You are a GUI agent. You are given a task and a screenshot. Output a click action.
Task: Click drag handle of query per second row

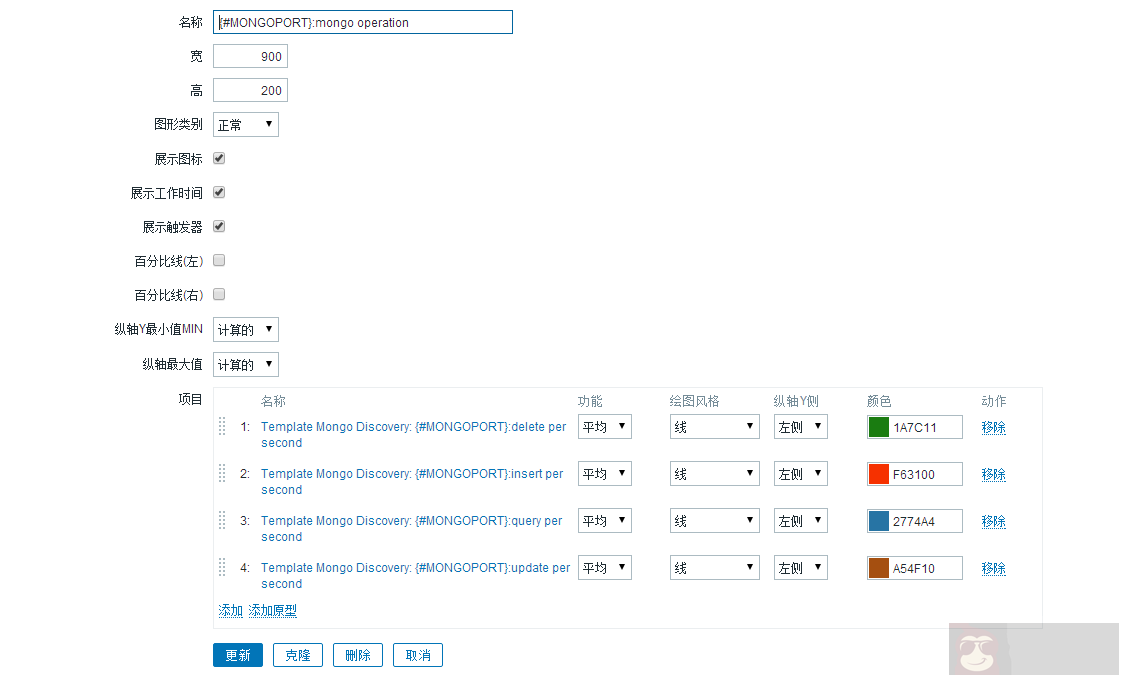[x=222, y=520]
